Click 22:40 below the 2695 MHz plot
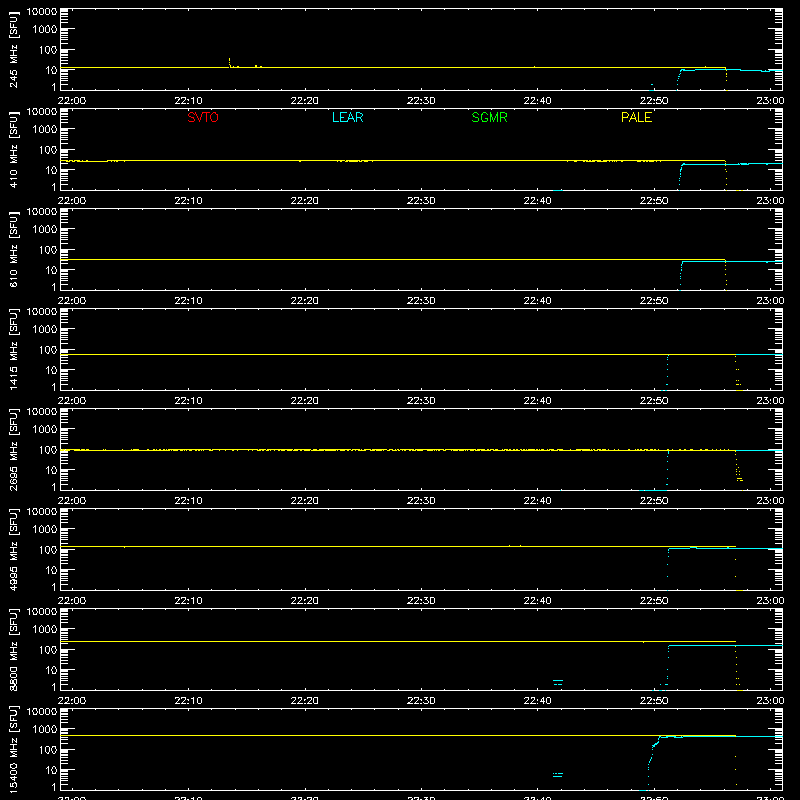 [537, 501]
